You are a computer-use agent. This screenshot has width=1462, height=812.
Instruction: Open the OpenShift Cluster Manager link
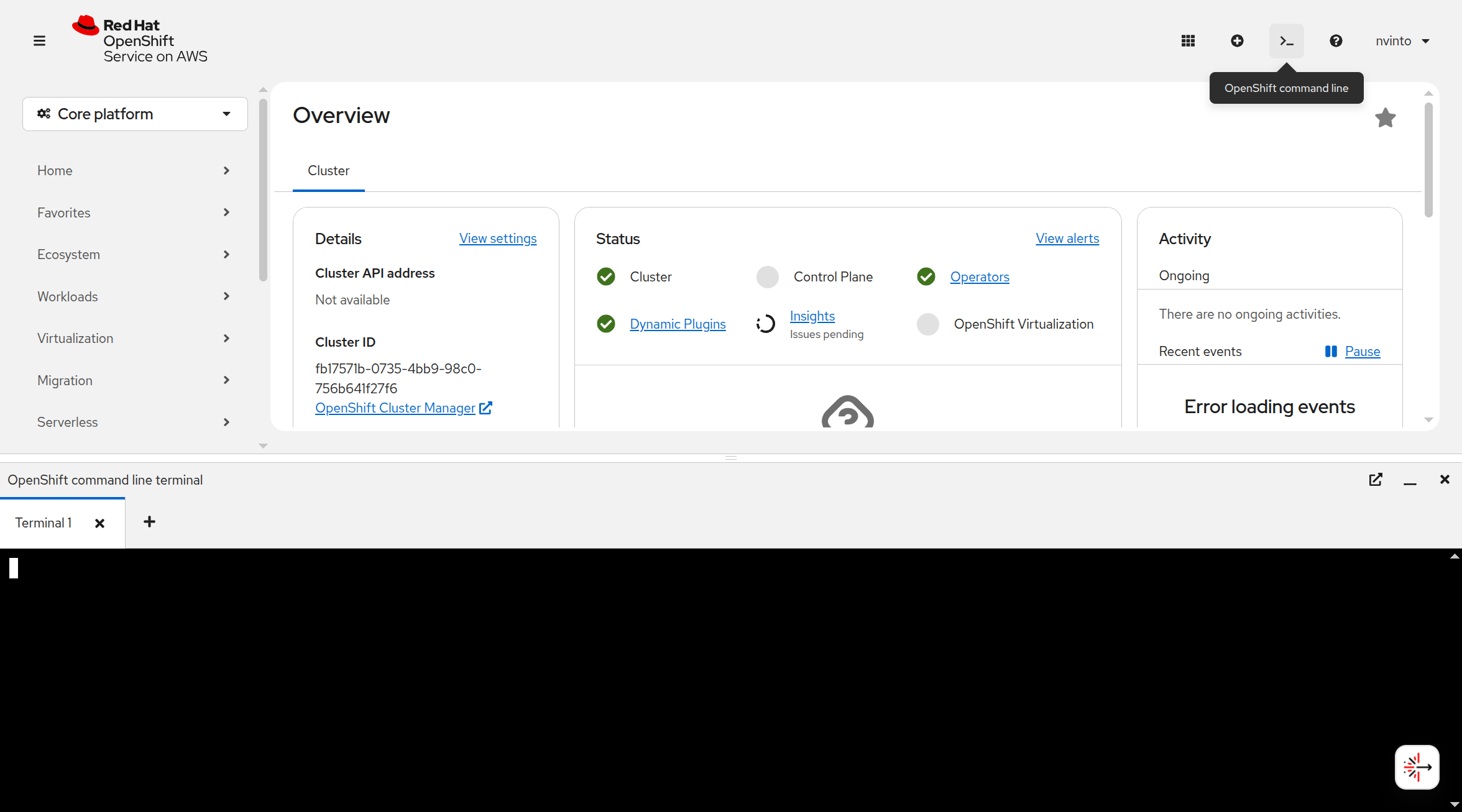pyautogui.click(x=403, y=408)
